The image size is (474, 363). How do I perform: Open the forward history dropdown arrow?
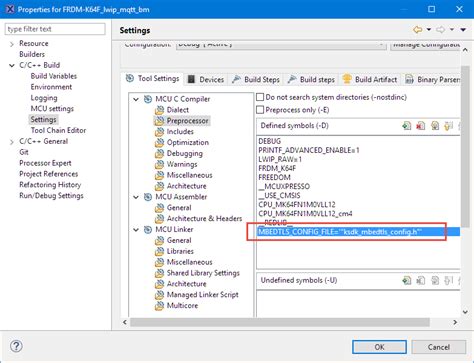452,30
